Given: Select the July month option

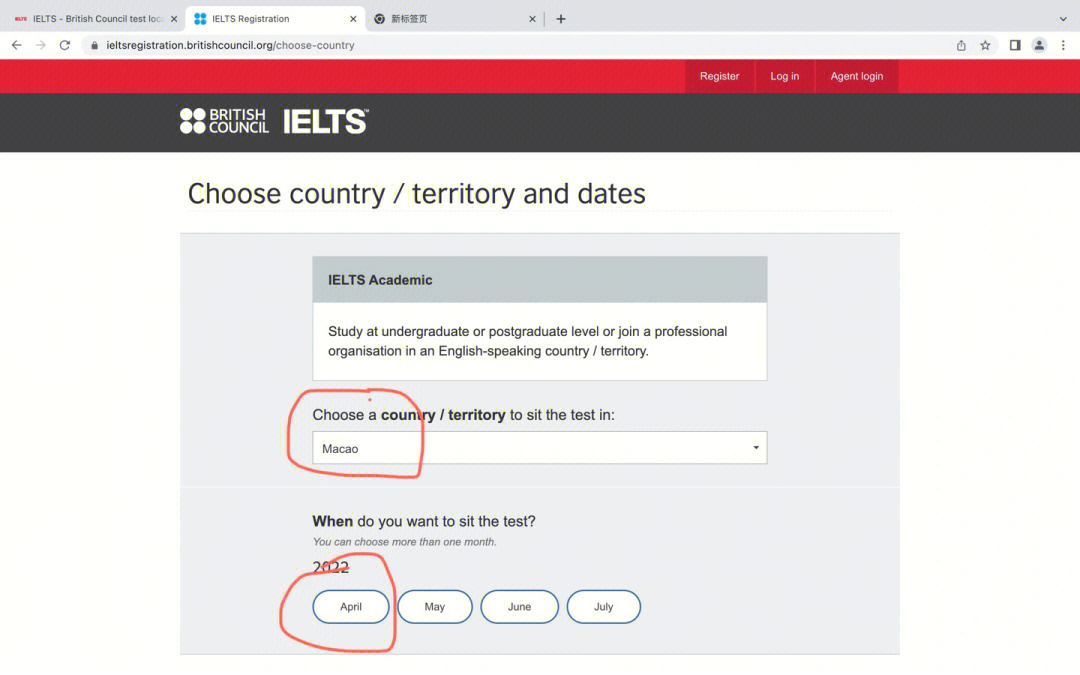Looking at the screenshot, I should [603, 607].
